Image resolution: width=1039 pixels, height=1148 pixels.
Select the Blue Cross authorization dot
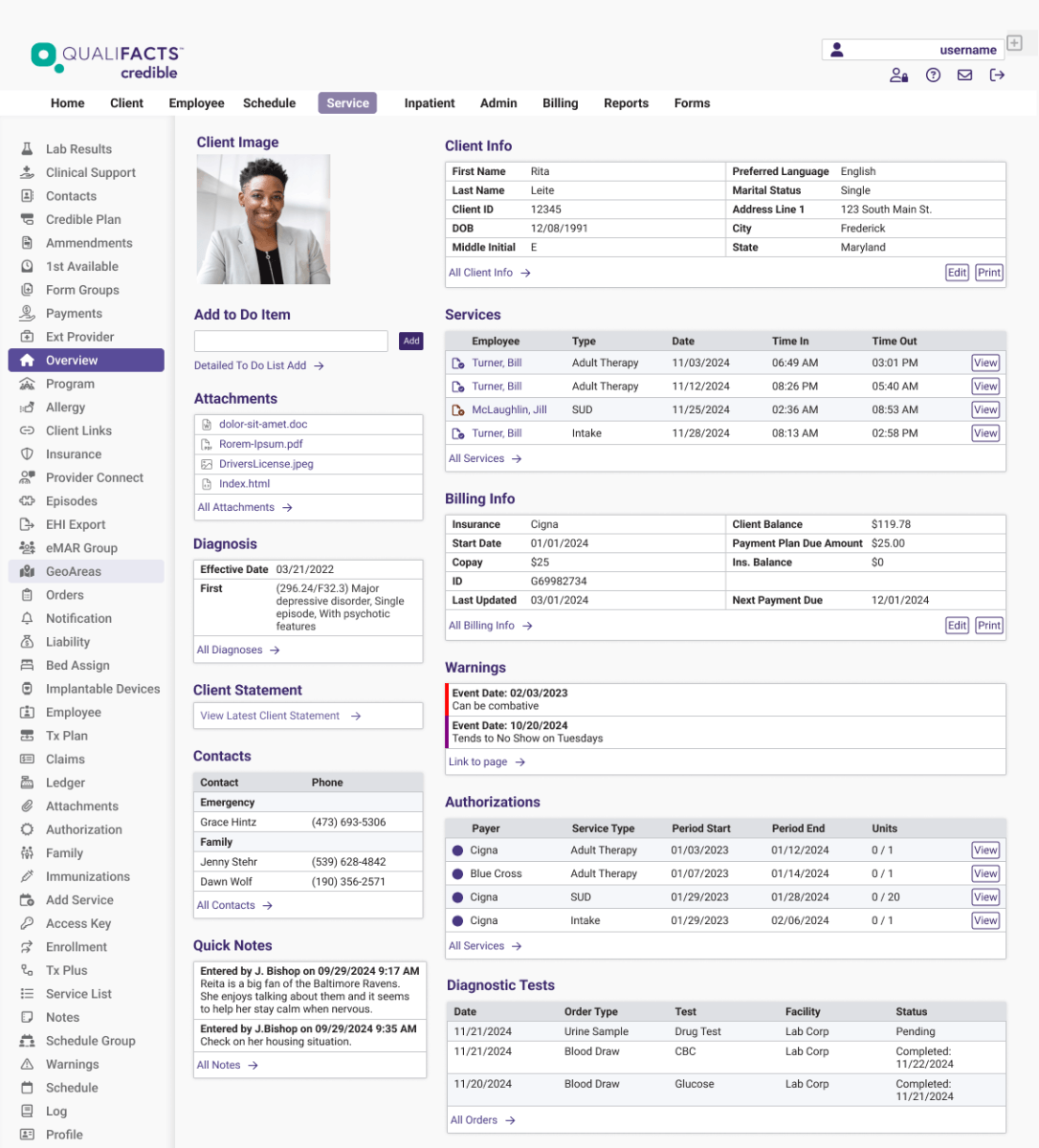(x=457, y=874)
